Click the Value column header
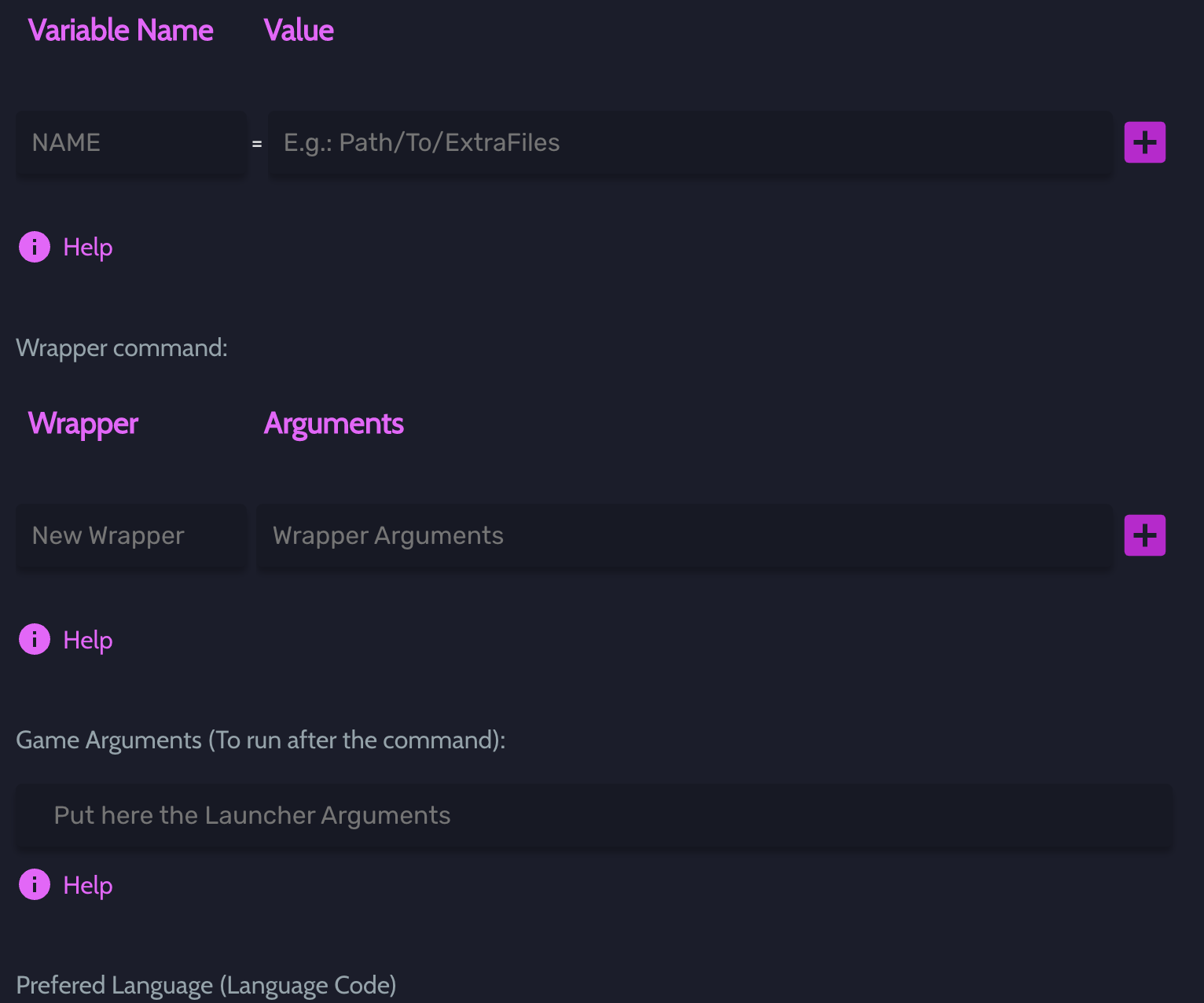Viewport: 1204px width, 1003px height. pos(299,31)
